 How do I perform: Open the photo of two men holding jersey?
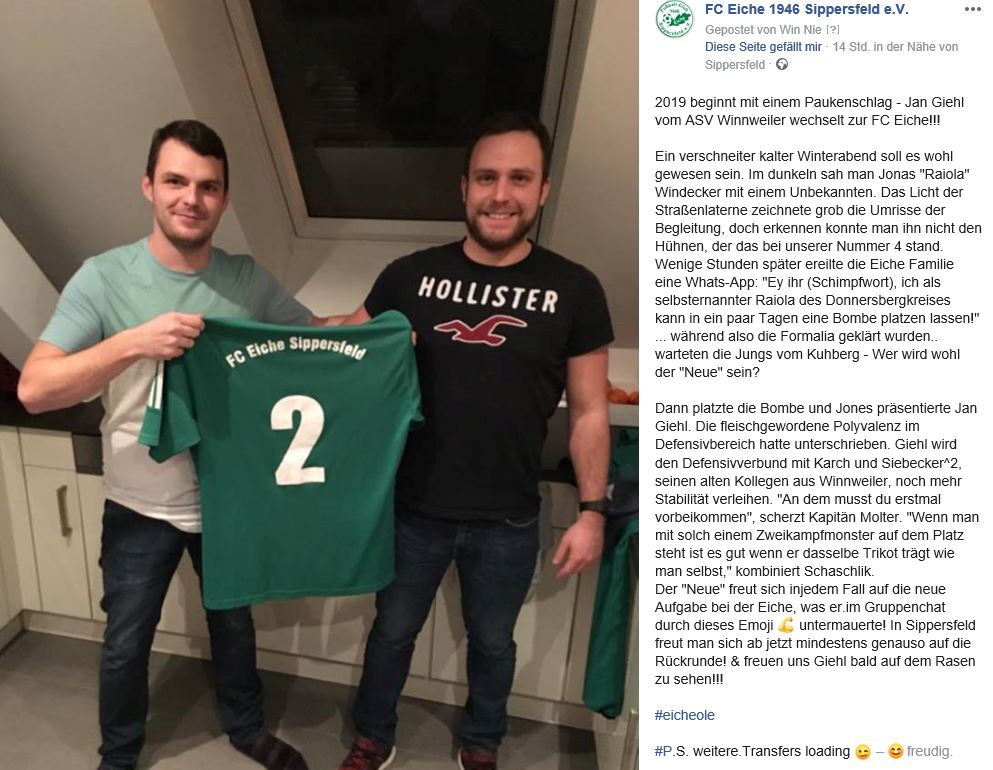319,385
